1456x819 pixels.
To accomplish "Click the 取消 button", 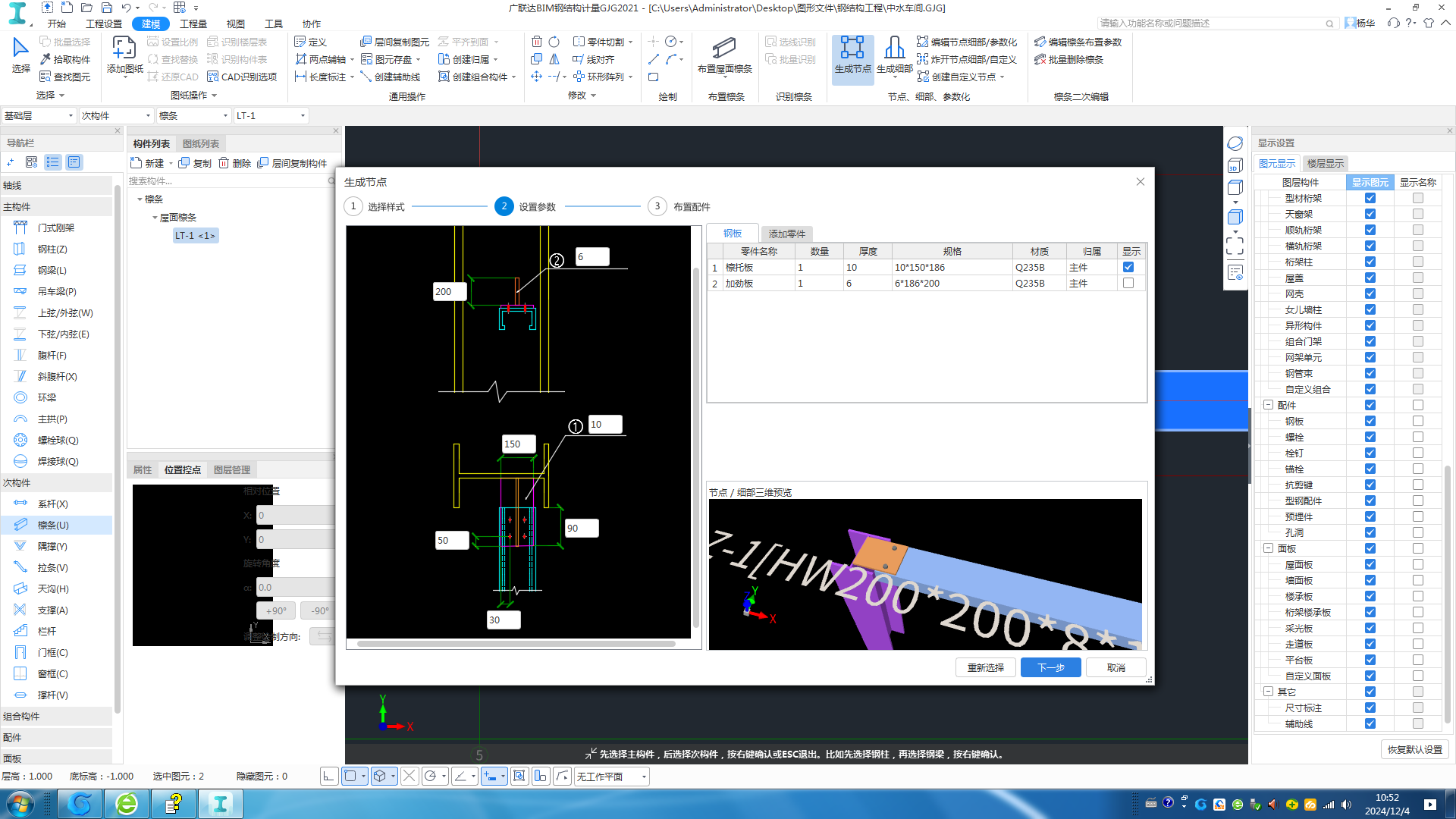I will 1116,667.
